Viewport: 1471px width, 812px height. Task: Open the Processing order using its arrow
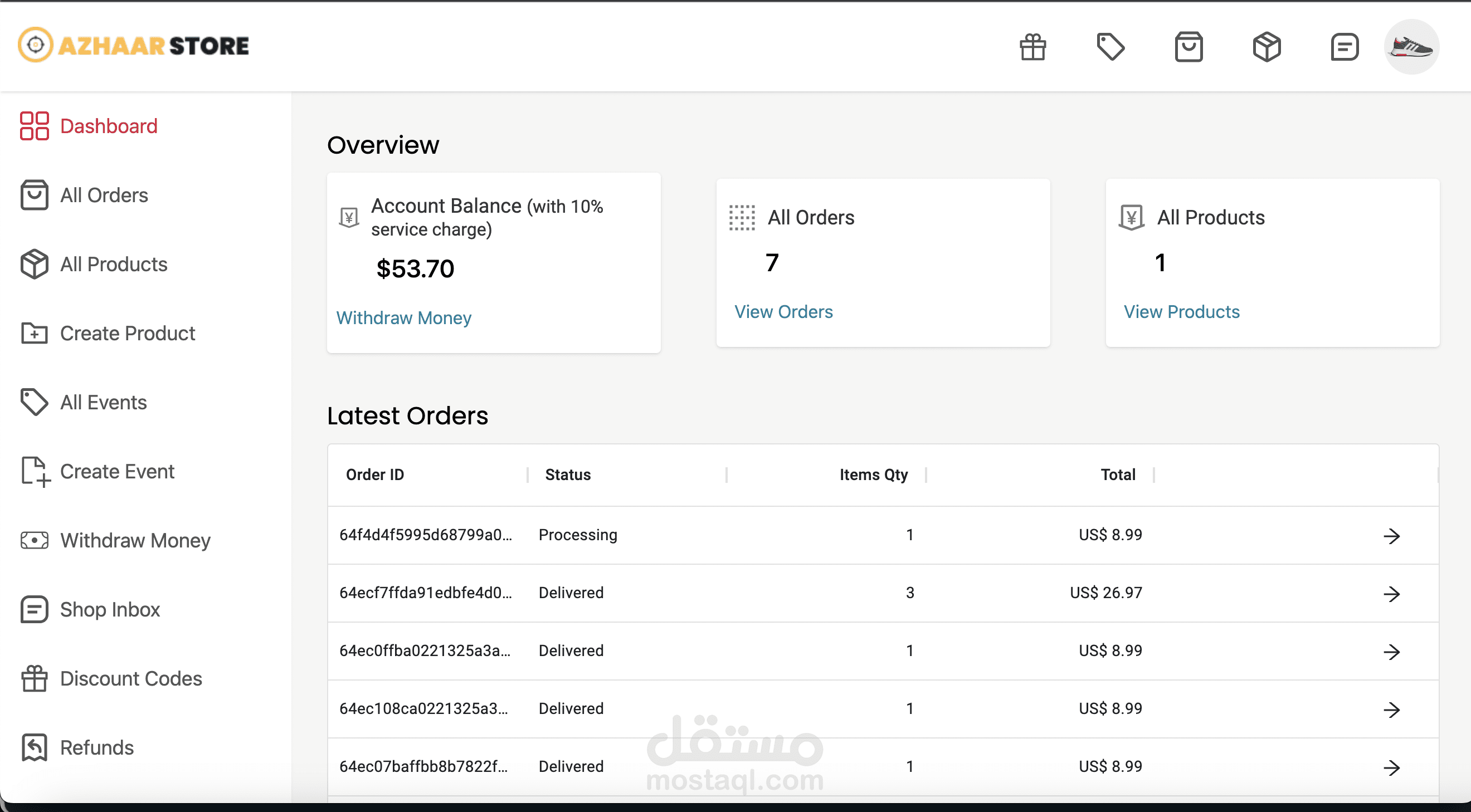(x=1392, y=536)
